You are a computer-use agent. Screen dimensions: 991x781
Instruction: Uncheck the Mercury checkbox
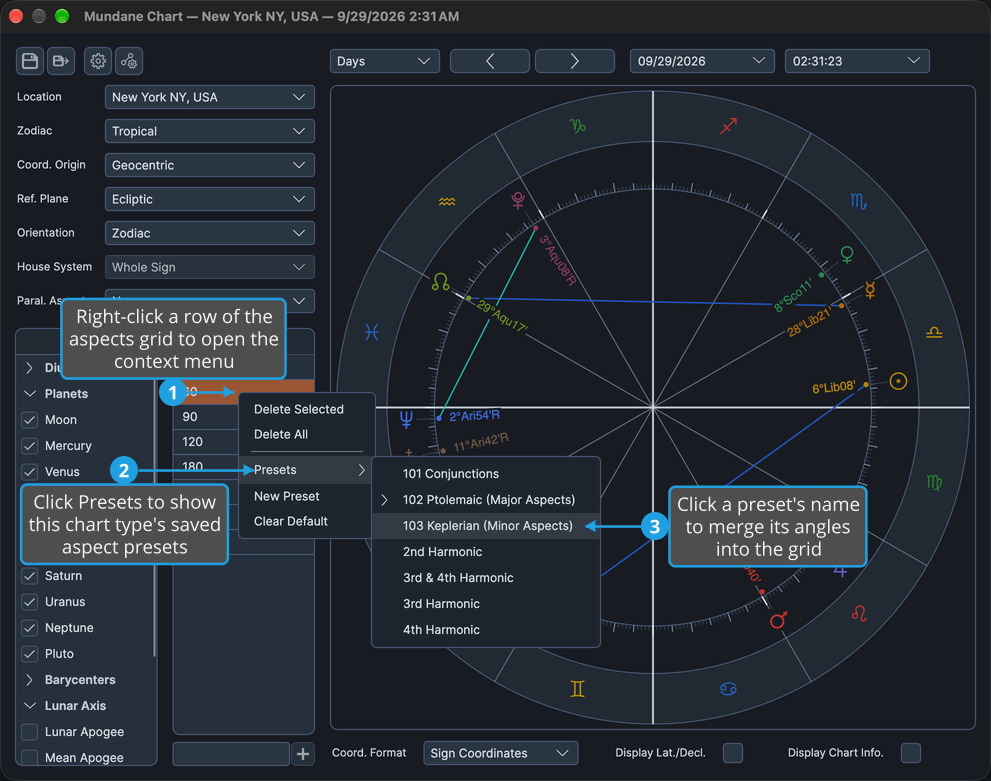coord(30,446)
